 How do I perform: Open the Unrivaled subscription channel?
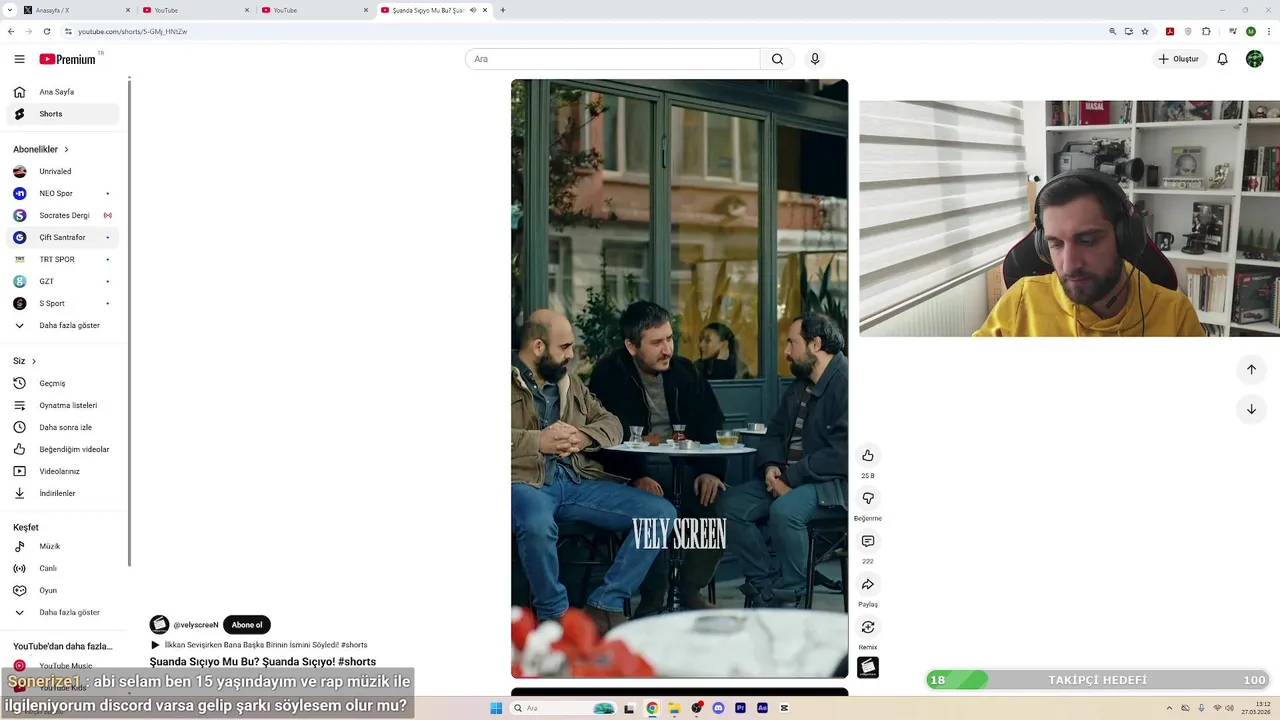(64, 171)
